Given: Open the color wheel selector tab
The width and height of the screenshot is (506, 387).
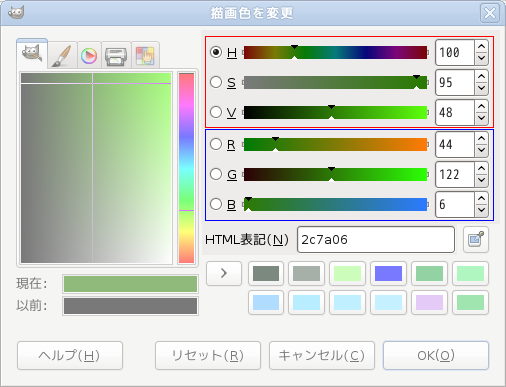Looking at the screenshot, I should point(89,55).
